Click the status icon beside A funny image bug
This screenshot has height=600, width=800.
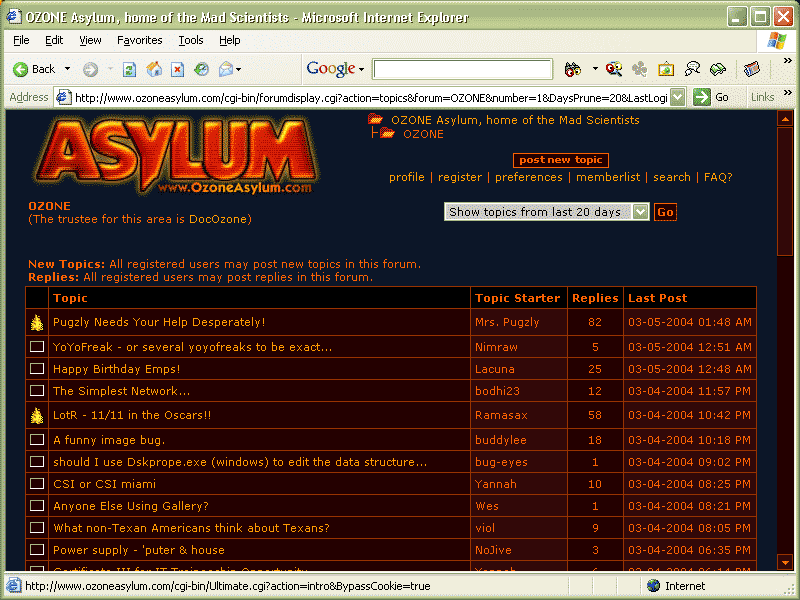click(x=37, y=439)
